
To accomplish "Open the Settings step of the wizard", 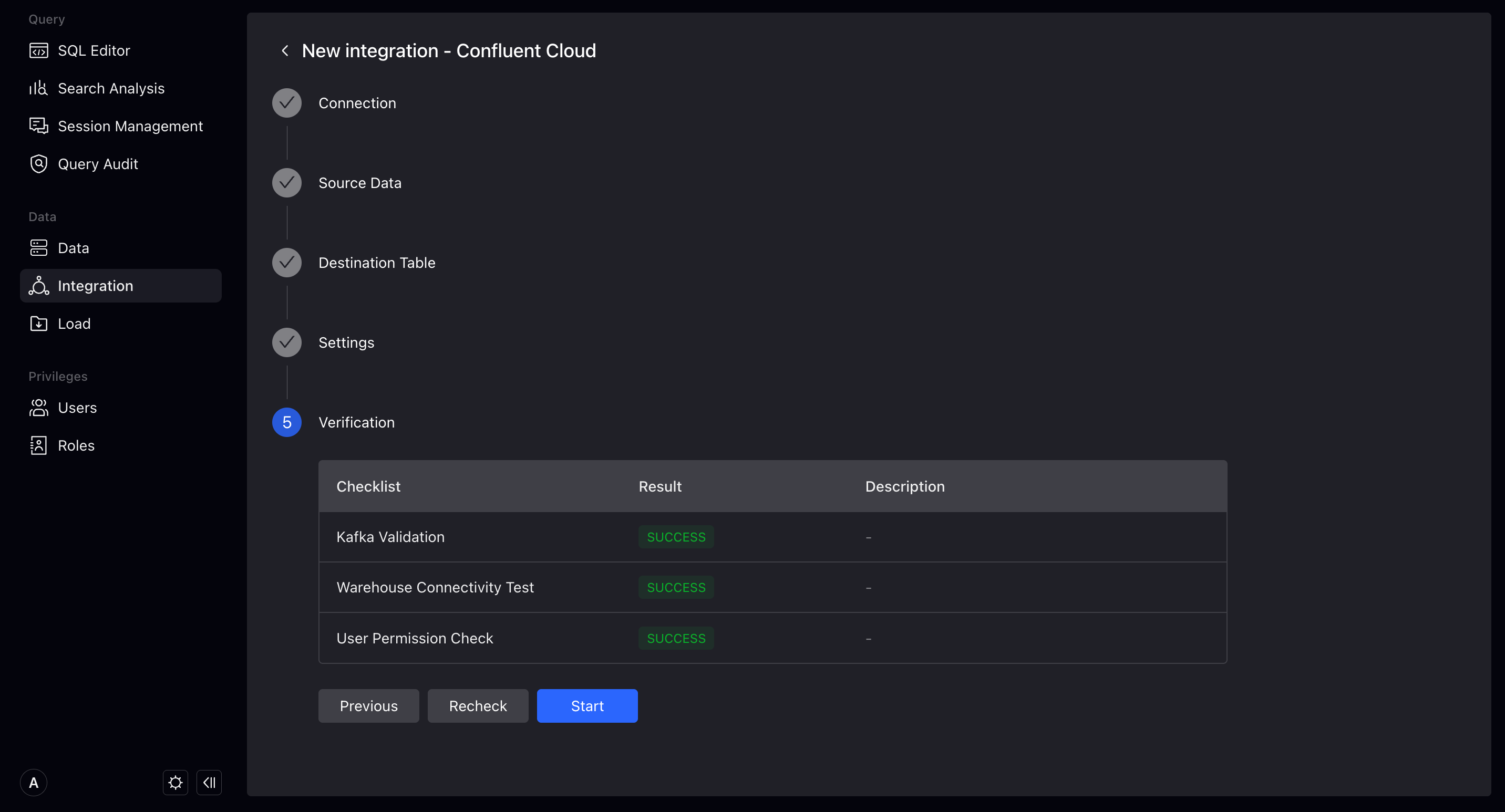I will [x=286, y=342].
